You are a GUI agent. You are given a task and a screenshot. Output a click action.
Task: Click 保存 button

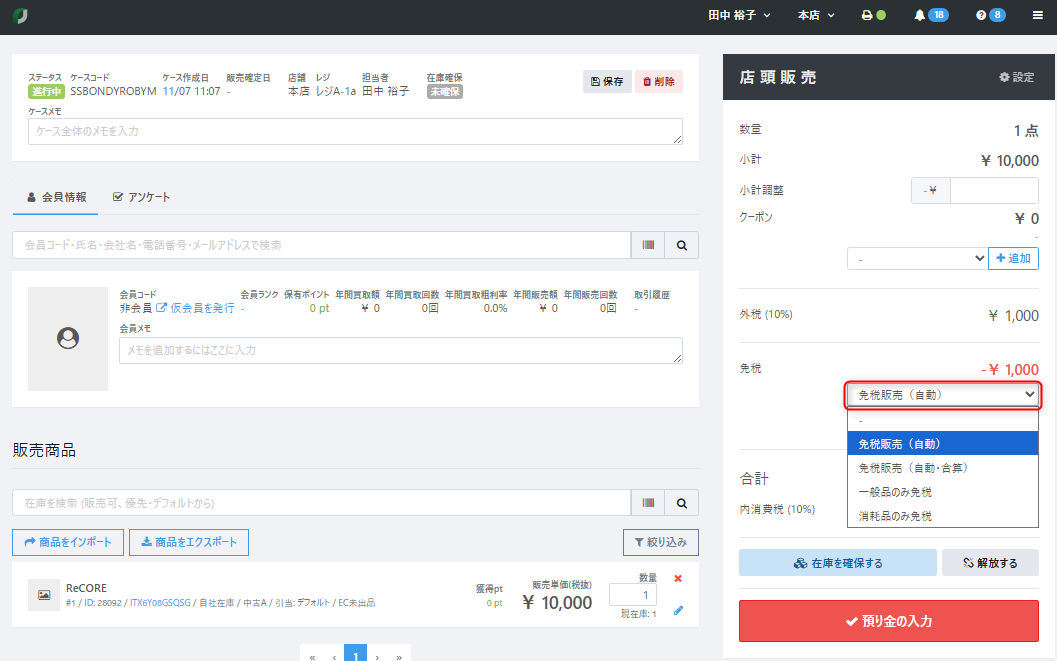(x=607, y=82)
